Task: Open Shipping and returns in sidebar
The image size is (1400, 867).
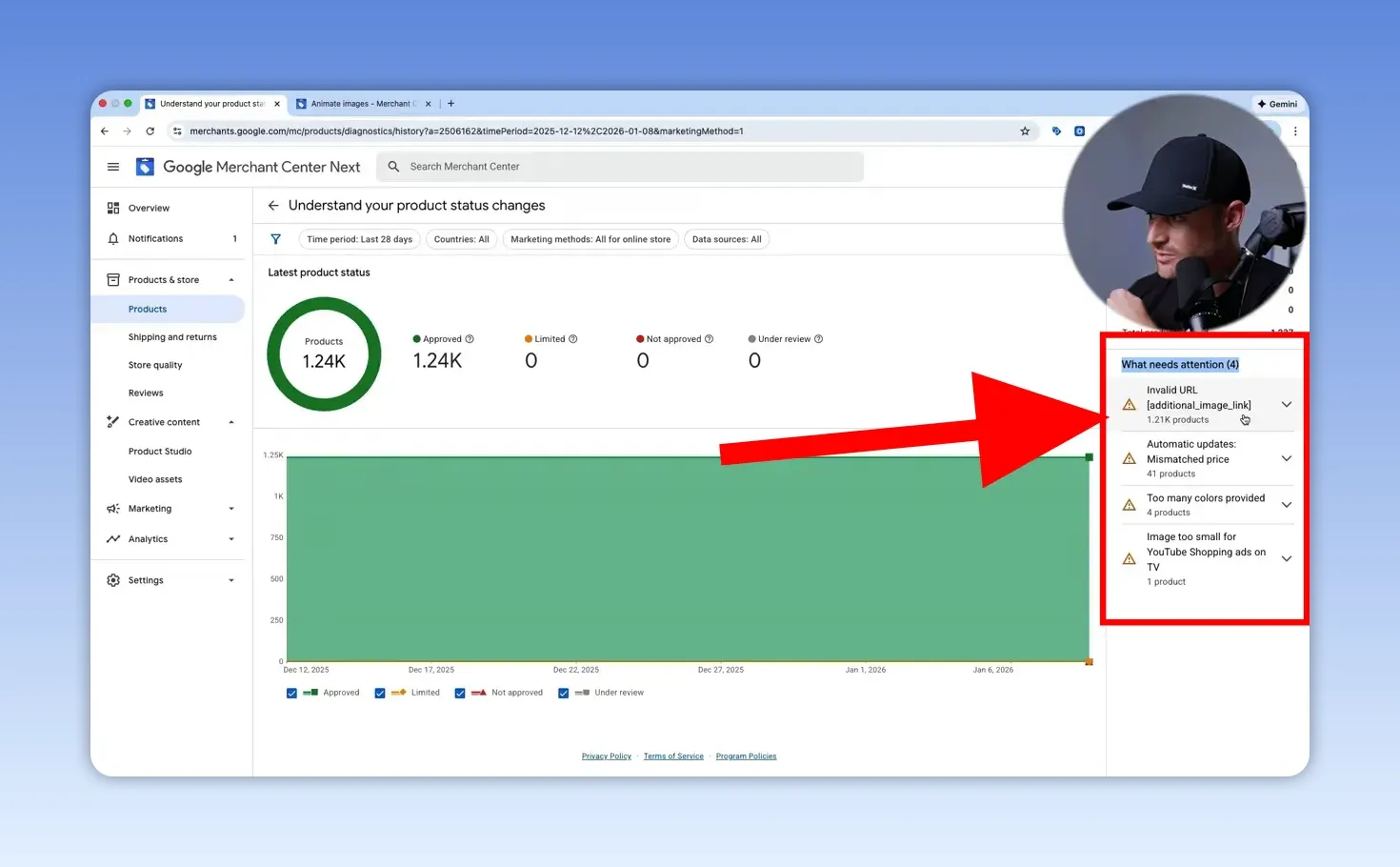Action: [172, 337]
